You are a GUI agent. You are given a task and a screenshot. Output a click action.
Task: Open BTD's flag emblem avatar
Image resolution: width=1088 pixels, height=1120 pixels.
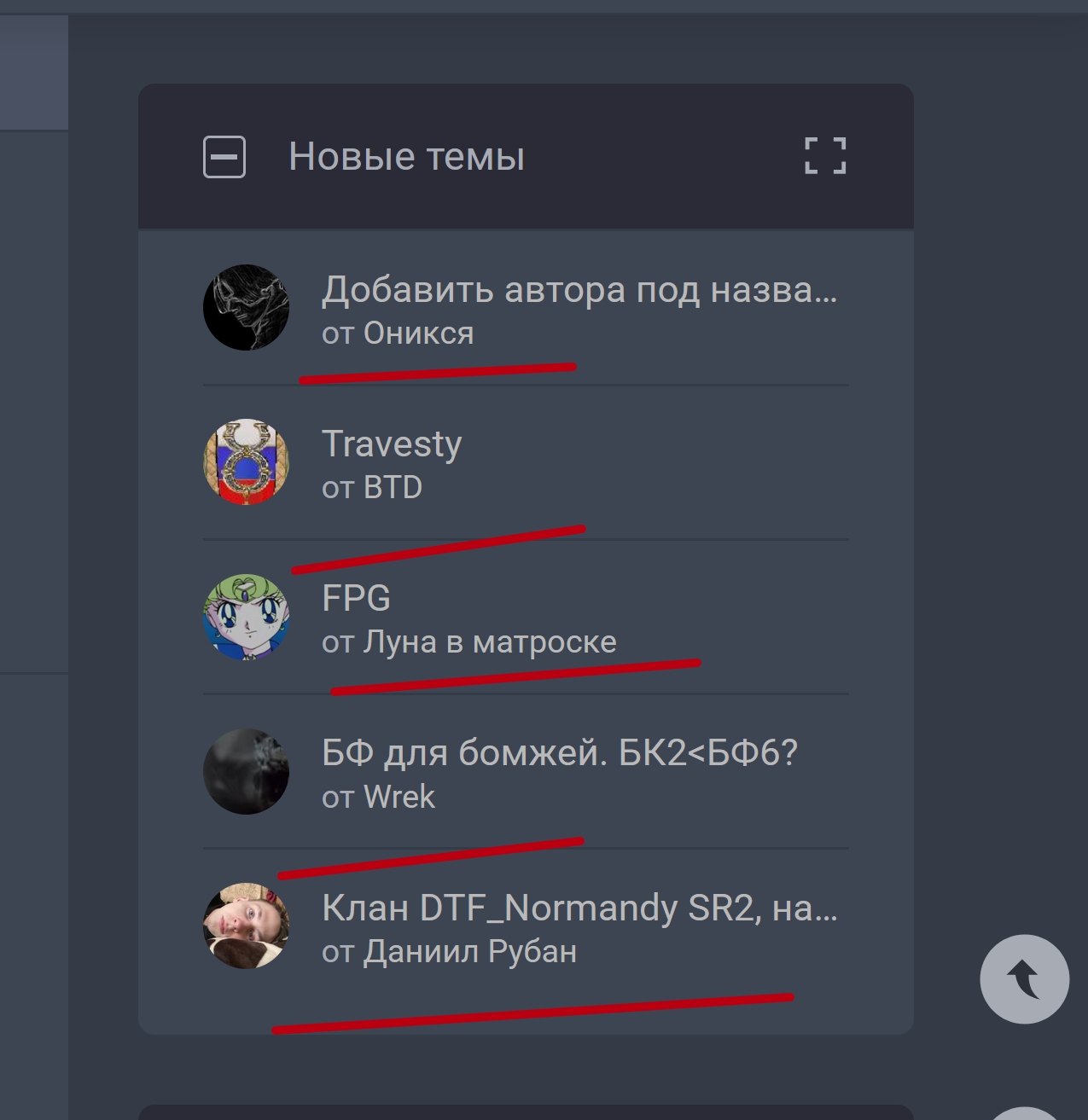pyautogui.click(x=246, y=461)
